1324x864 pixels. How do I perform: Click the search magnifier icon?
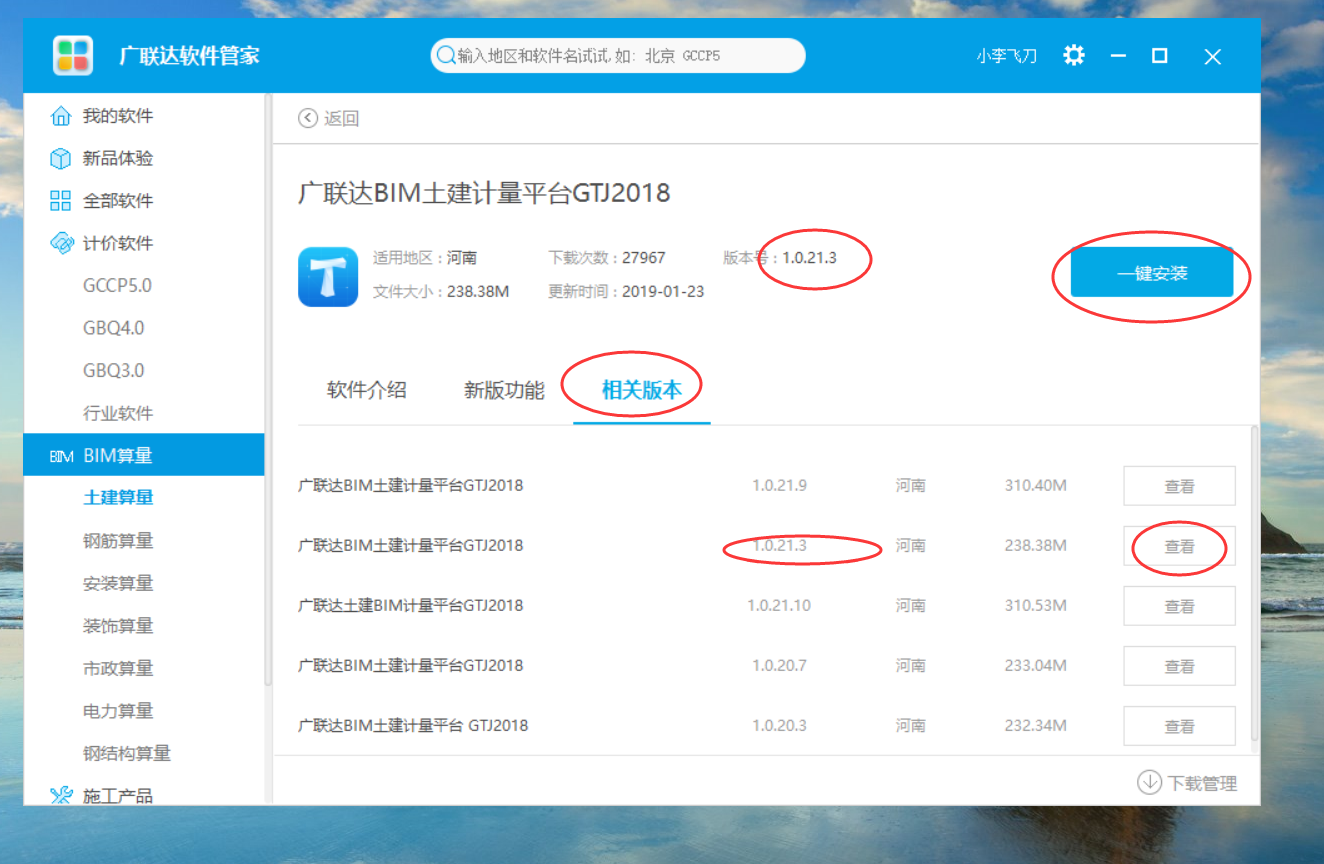(445, 56)
